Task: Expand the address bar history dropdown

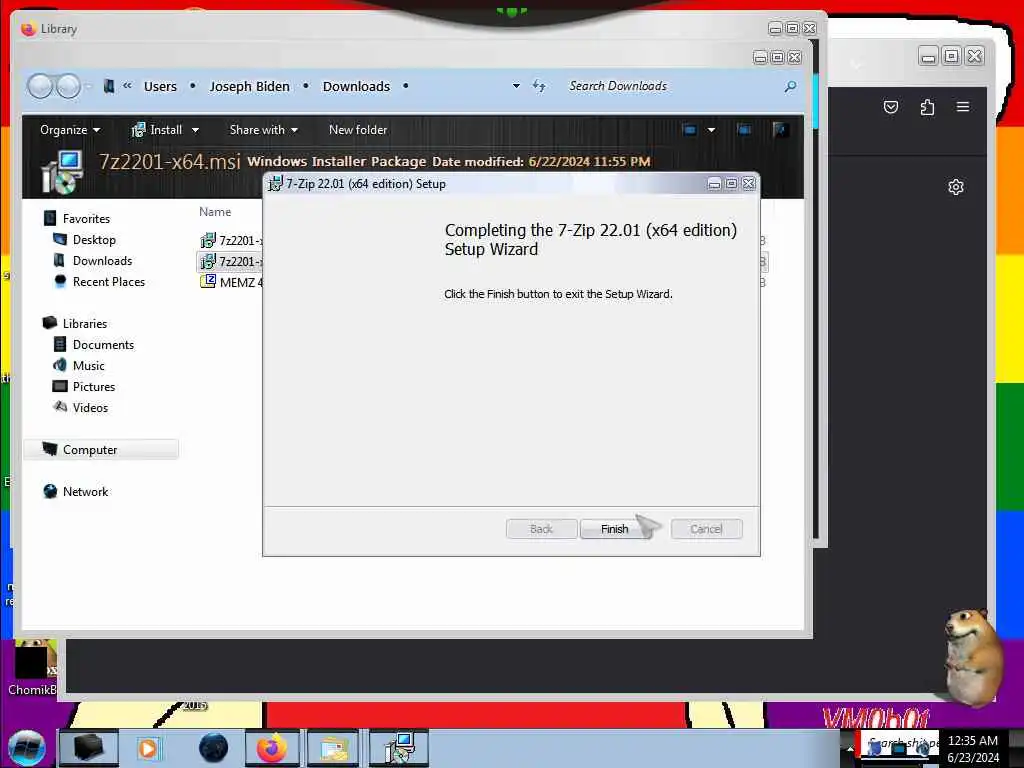Action: point(516,86)
